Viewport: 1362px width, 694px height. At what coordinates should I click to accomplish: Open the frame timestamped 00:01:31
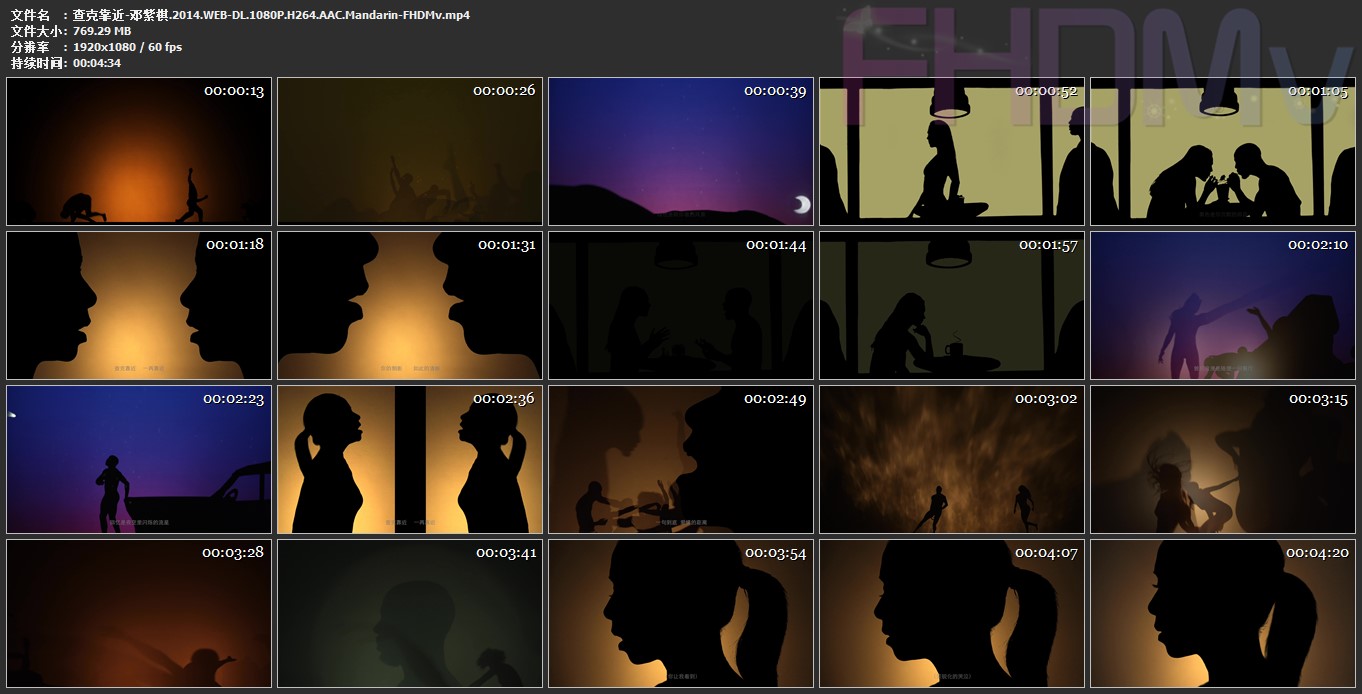[x=410, y=305]
